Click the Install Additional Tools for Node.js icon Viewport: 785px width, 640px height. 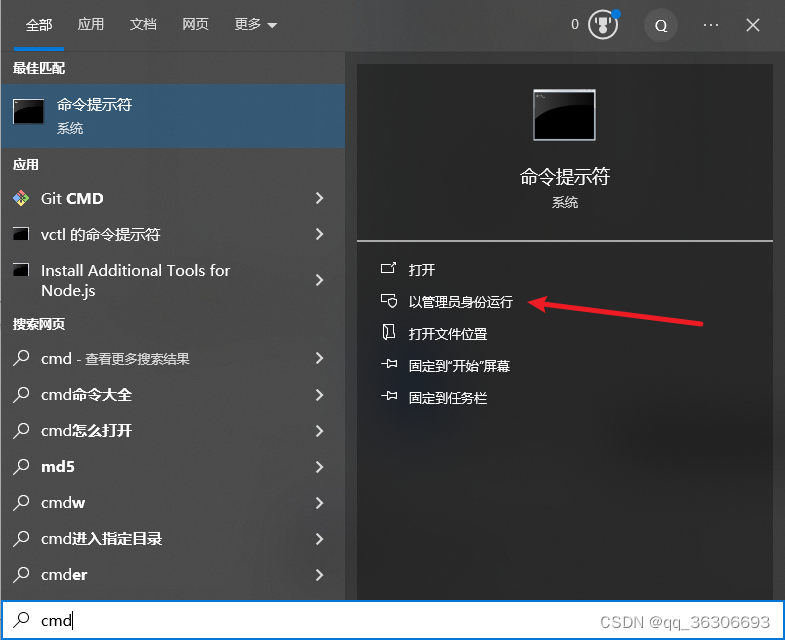click(x=21, y=270)
